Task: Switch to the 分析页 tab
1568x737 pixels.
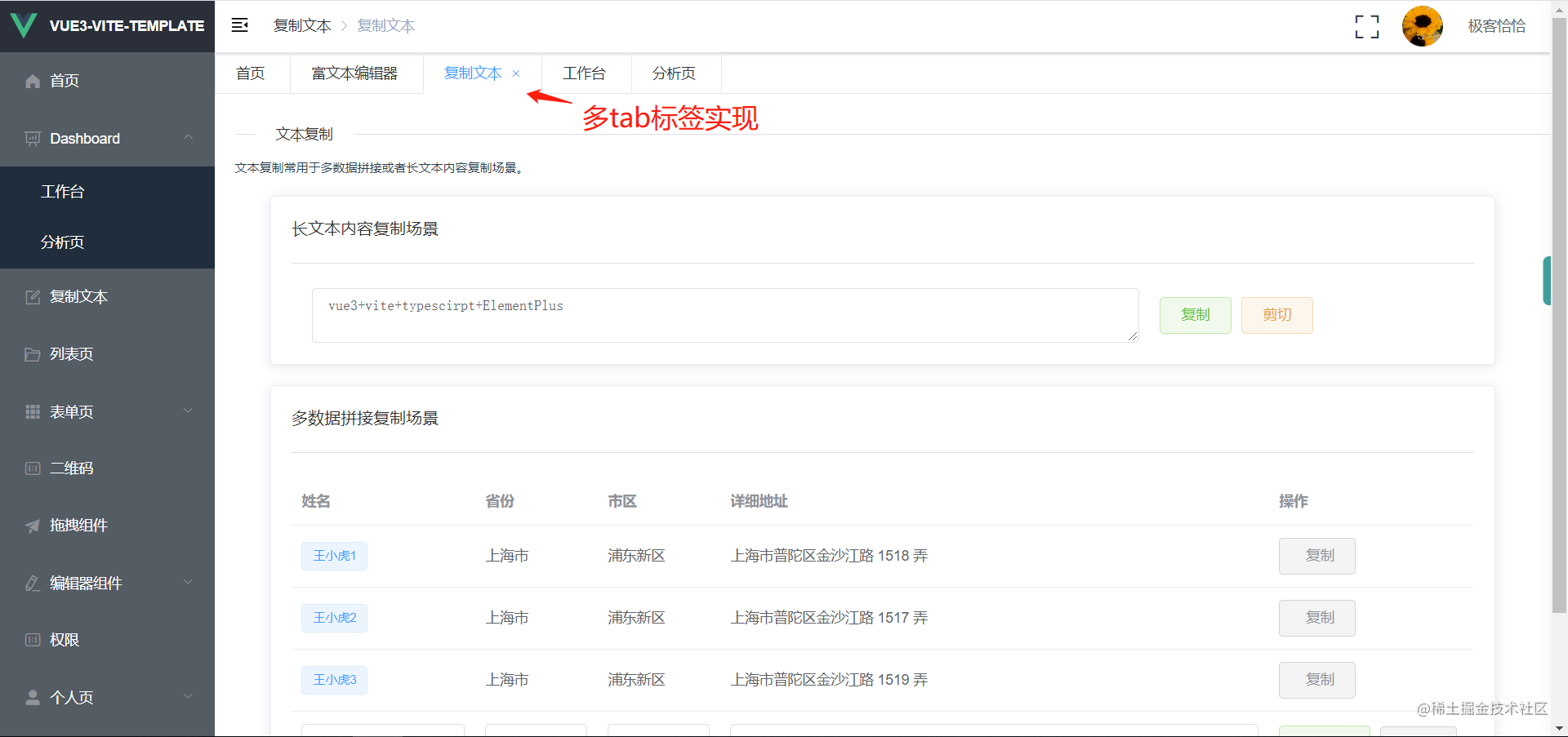Action: point(674,73)
